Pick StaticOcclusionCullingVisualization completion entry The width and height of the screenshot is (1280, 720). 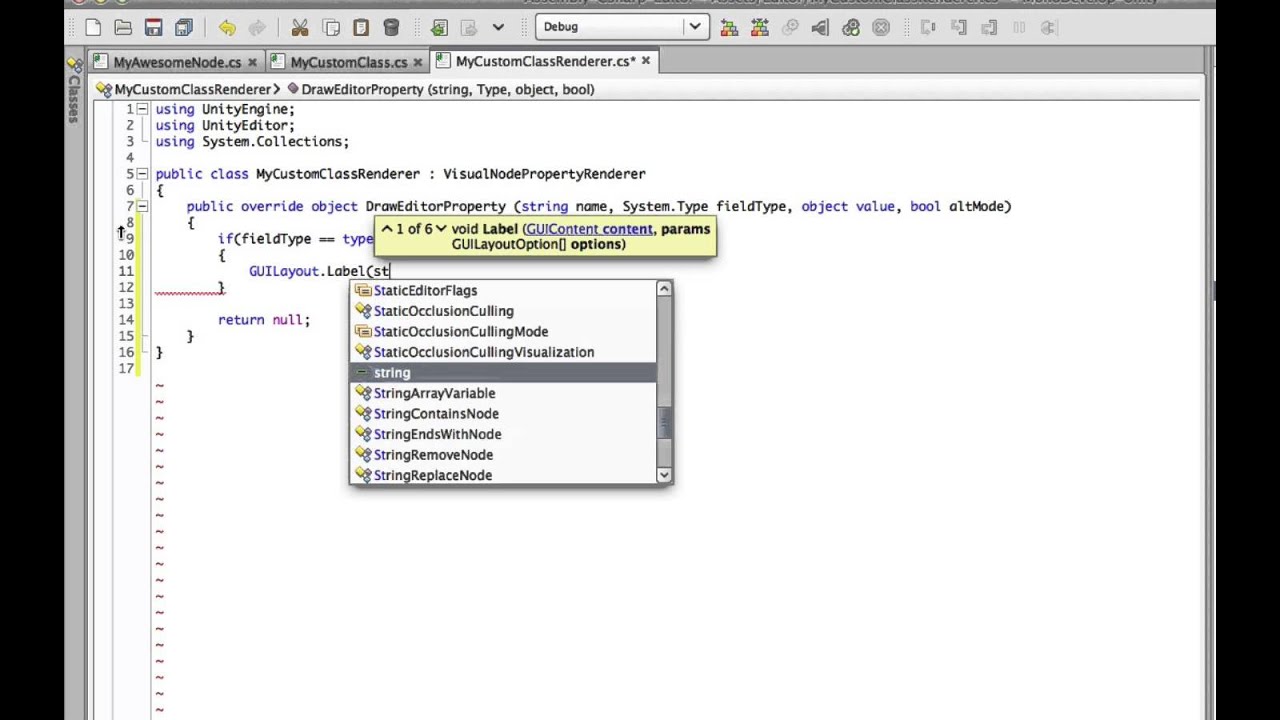[x=503, y=352]
